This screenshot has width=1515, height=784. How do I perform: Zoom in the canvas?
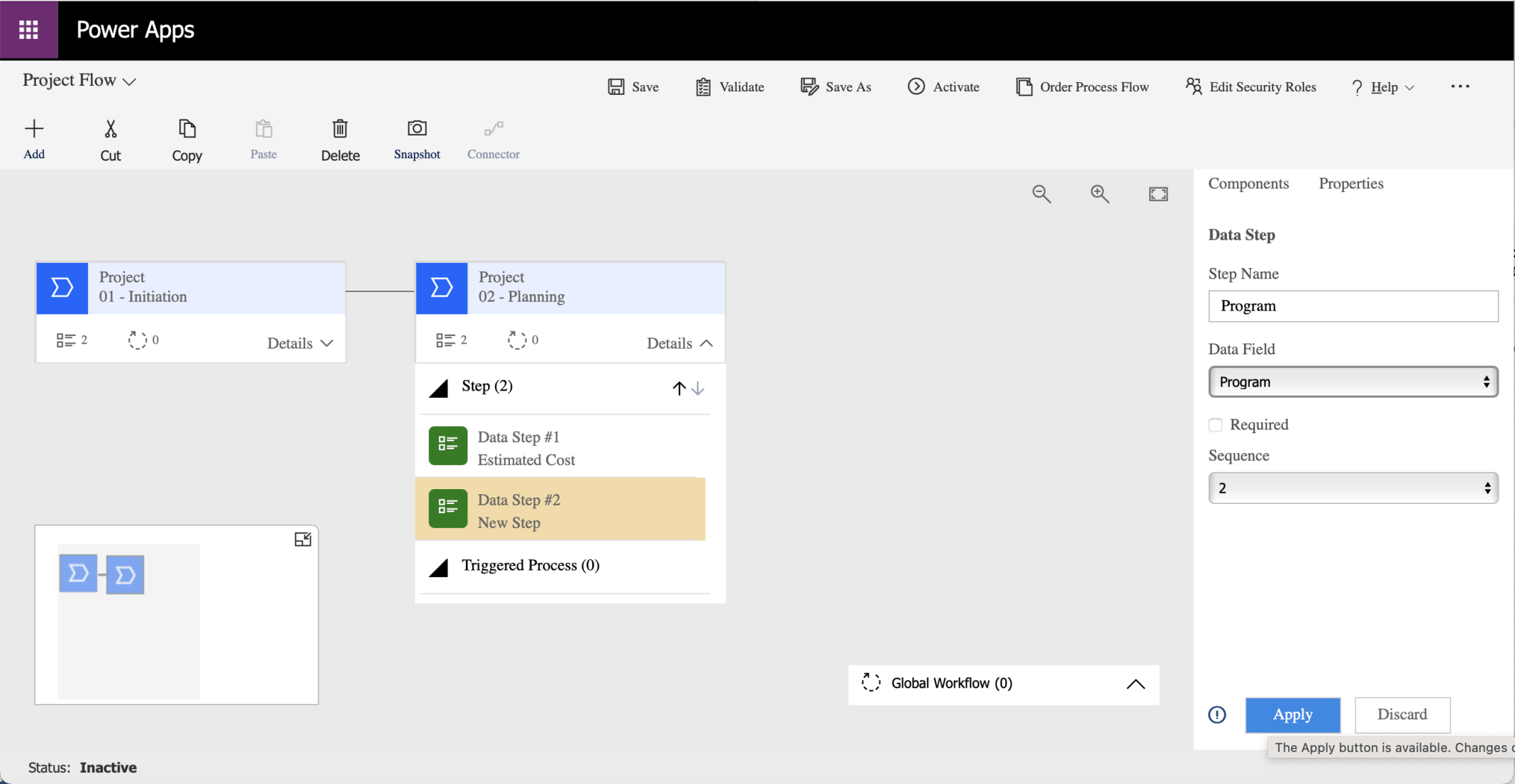tap(1099, 194)
